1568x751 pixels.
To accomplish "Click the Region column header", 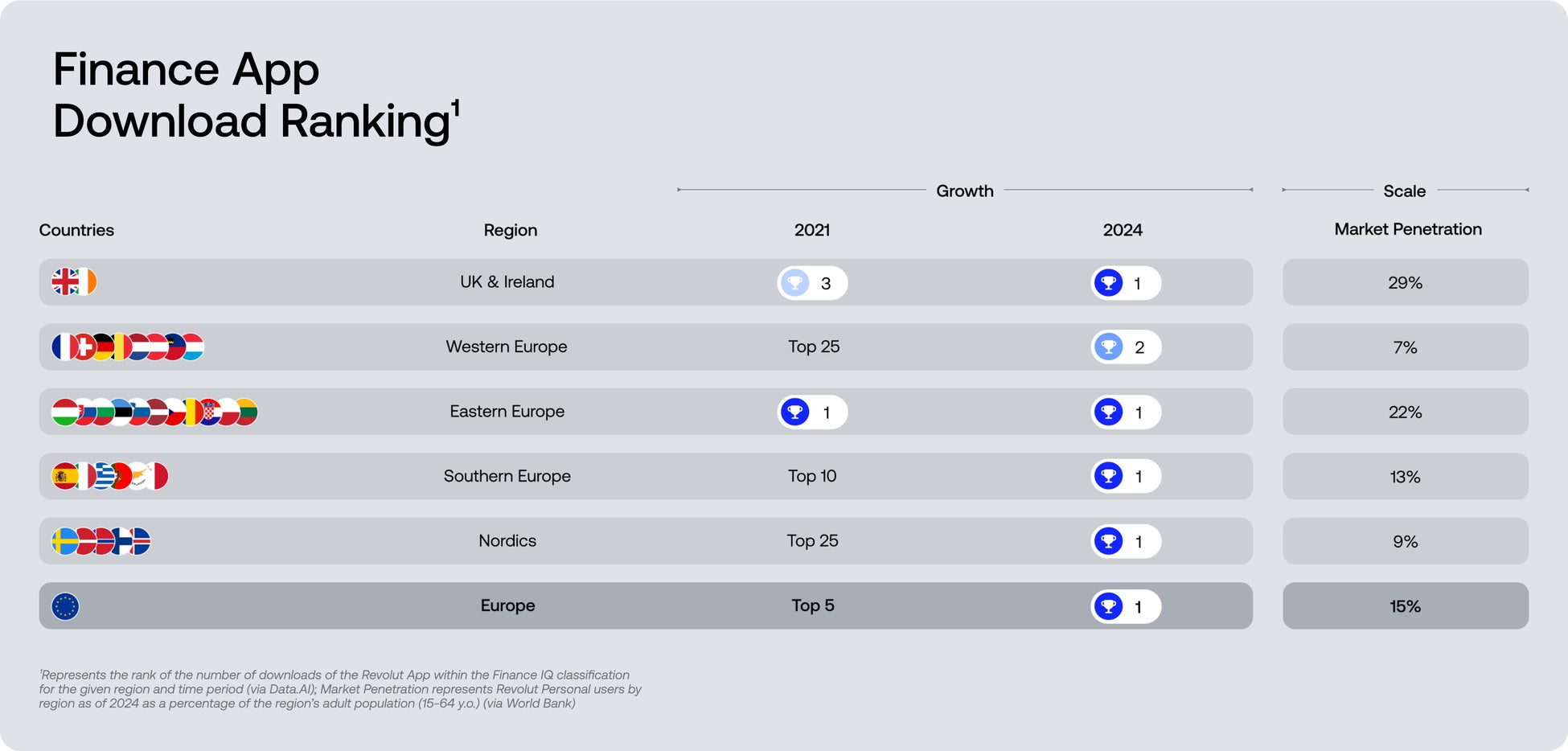I will pos(510,230).
